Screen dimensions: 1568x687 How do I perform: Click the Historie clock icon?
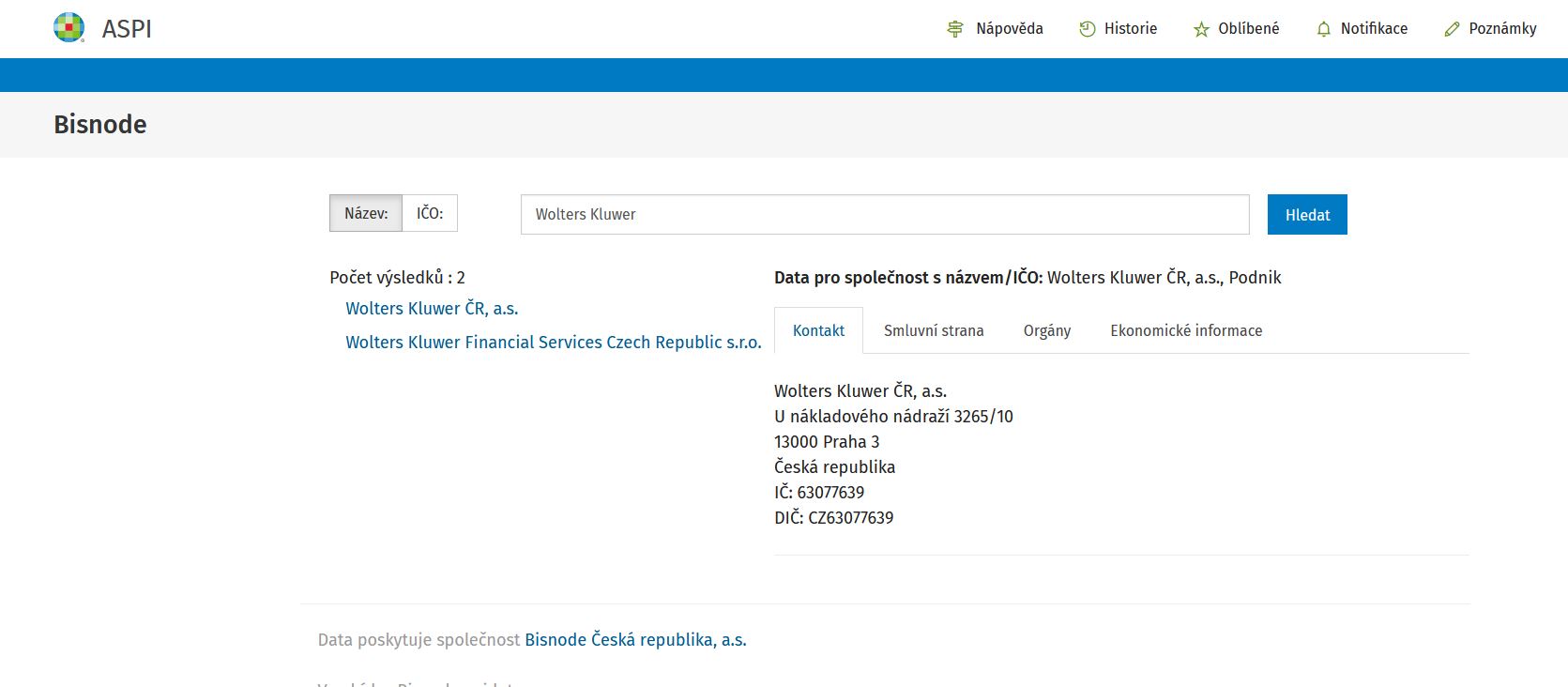pyautogui.click(x=1087, y=29)
